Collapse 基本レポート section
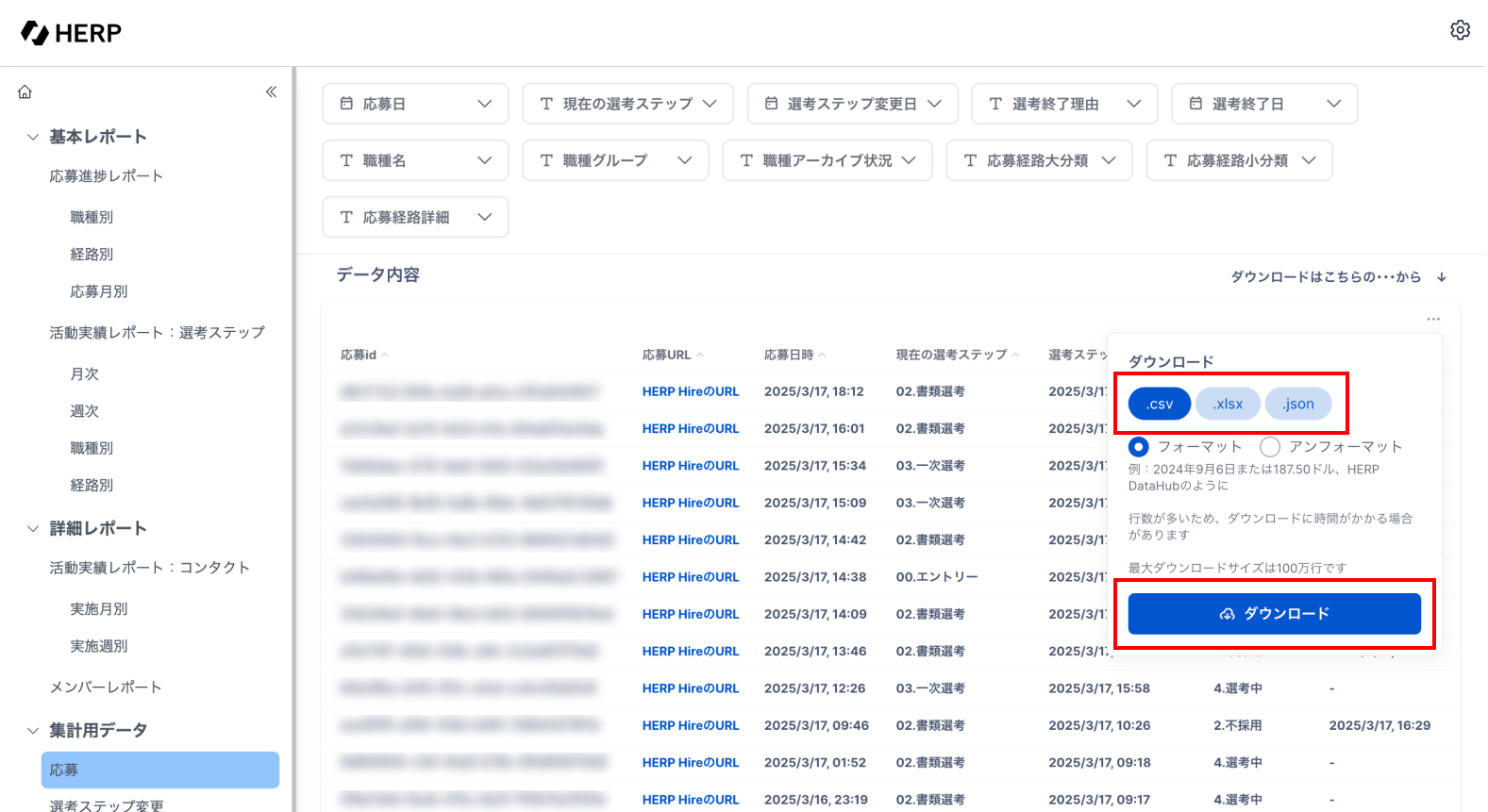 pos(33,137)
